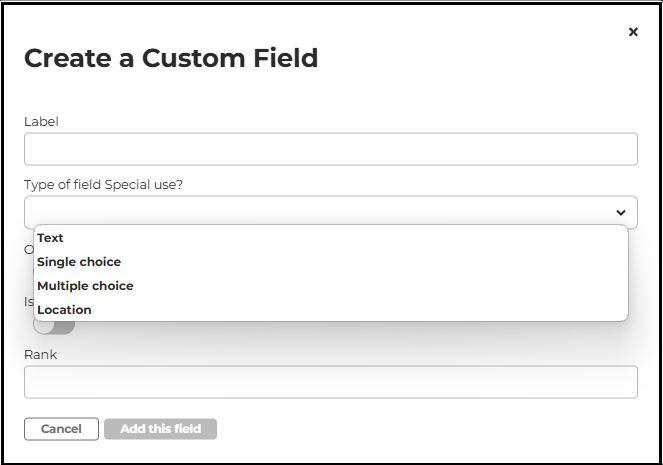Click the partly hidden "O" label below the dropdown
663x465 pixels.
[x=28, y=249]
